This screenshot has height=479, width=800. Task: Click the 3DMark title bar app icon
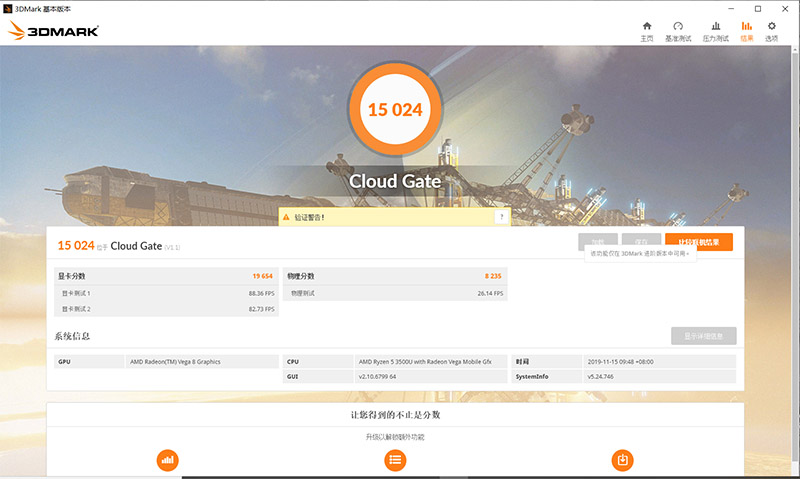pos(7,9)
